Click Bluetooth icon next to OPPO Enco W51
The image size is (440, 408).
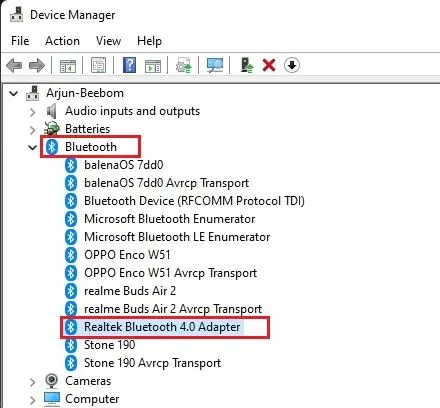71,255
